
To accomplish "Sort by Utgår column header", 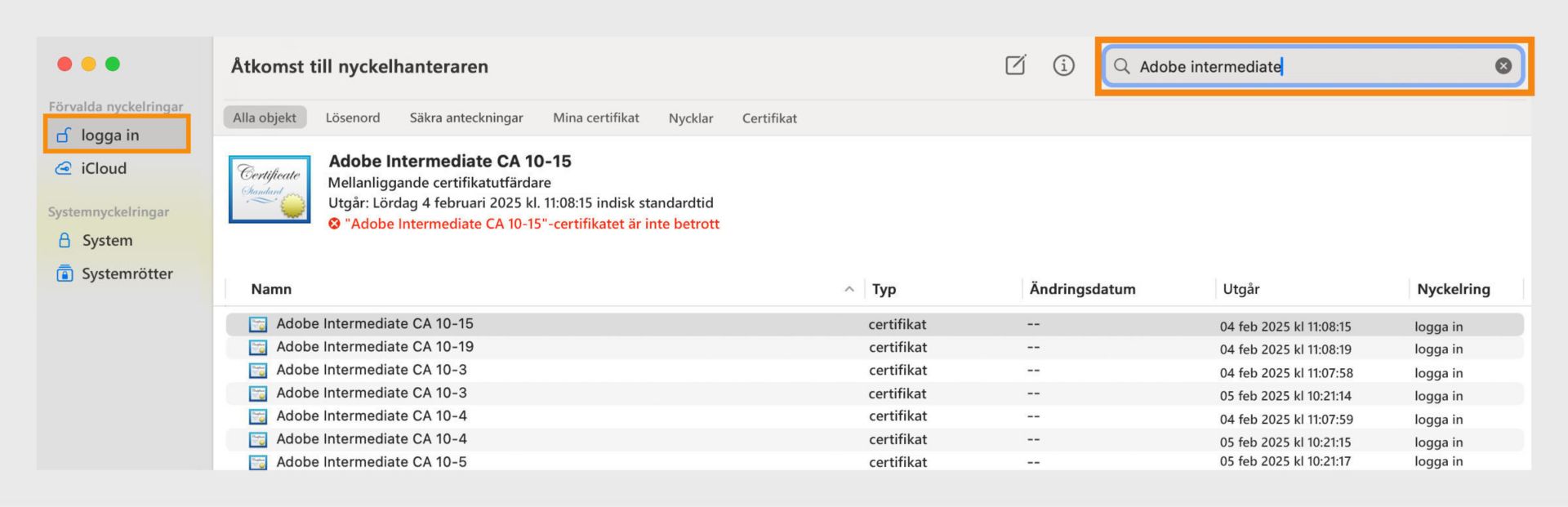I will point(1241,289).
